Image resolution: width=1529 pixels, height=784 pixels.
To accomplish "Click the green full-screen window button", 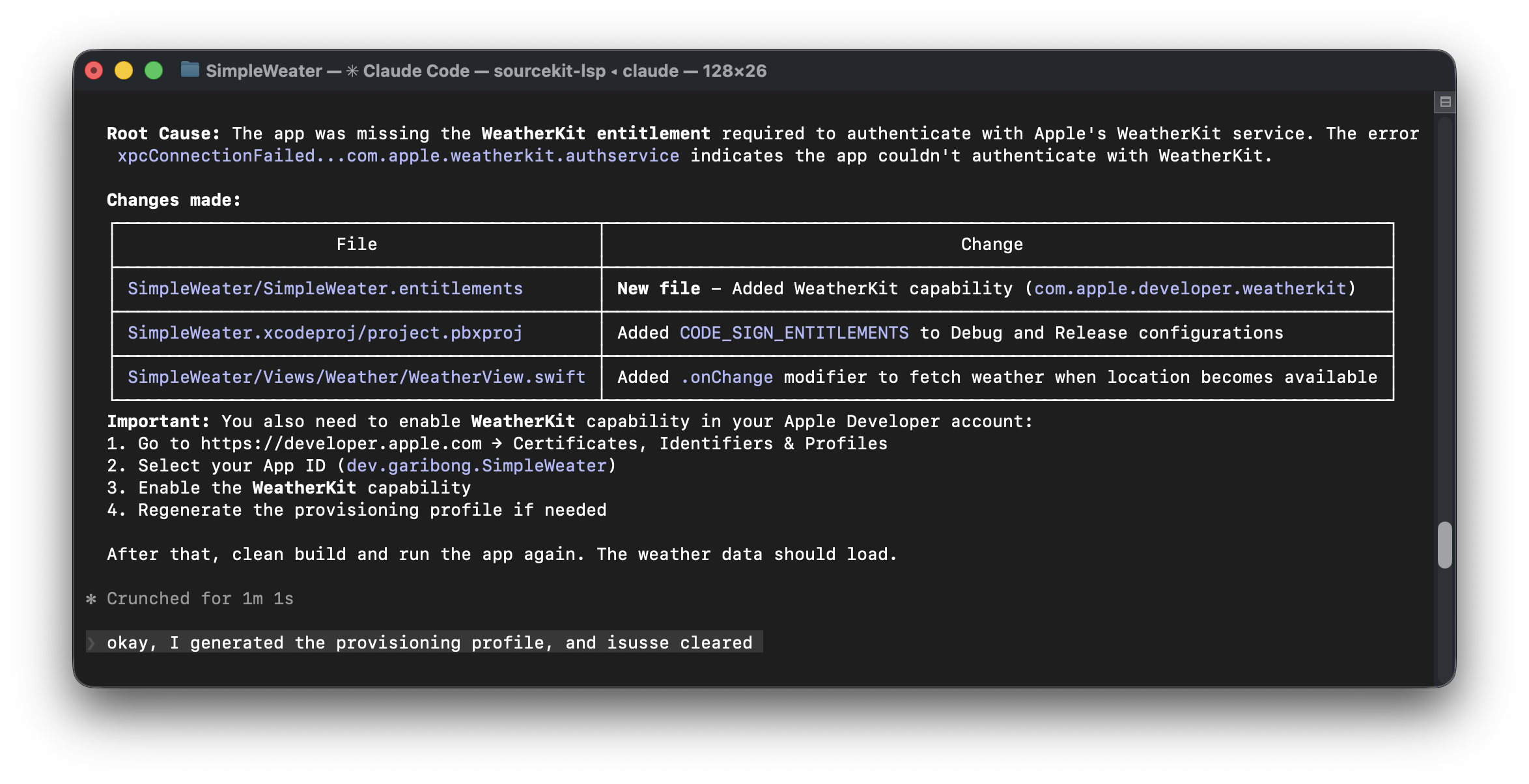I will click(154, 70).
